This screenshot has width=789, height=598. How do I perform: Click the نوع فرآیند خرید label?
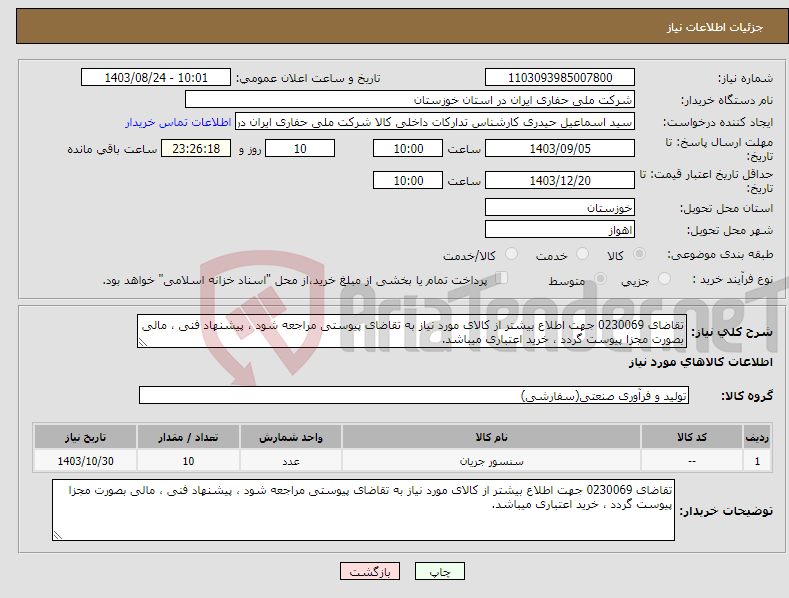pyautogui.click(x=733, y=279)
